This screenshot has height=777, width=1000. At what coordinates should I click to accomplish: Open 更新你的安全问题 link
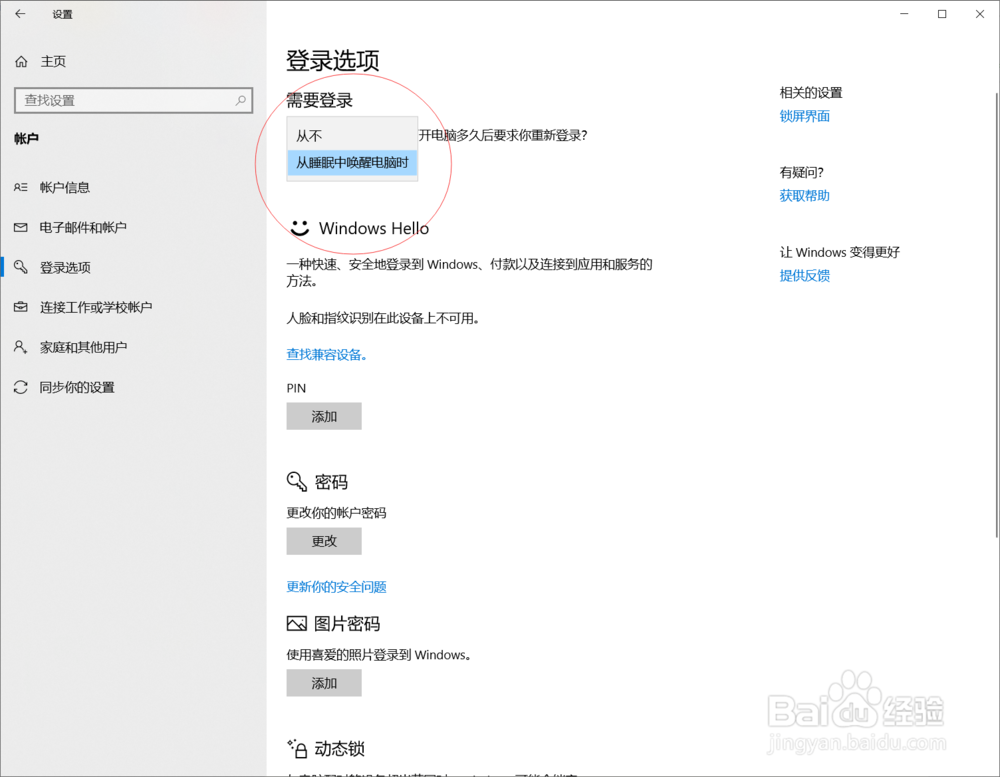(x=336, y=586)
